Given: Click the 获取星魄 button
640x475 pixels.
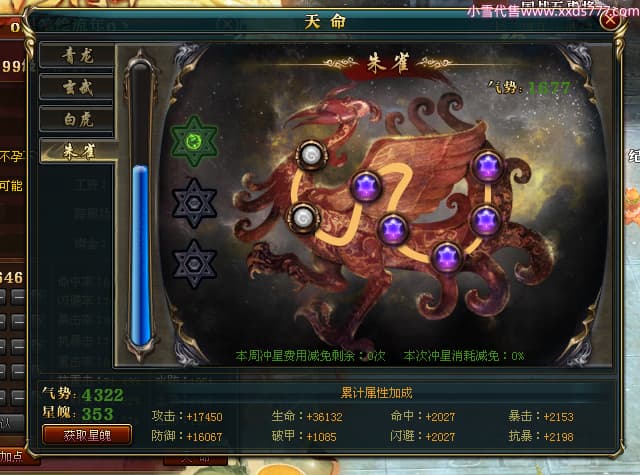Looking at the screenshot, I should coord(87,435).
